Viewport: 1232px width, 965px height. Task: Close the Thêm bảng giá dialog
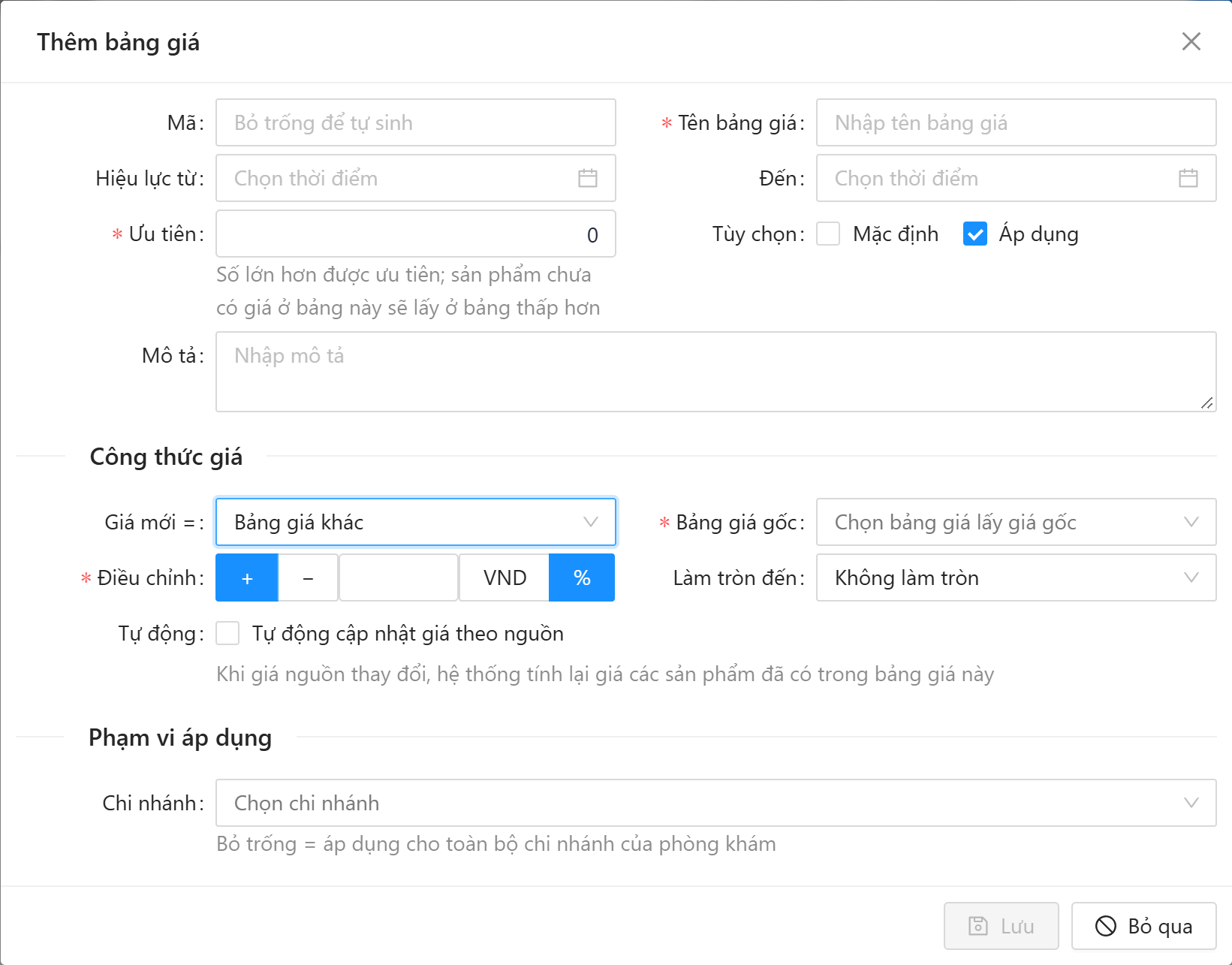tap(1191, 41)
